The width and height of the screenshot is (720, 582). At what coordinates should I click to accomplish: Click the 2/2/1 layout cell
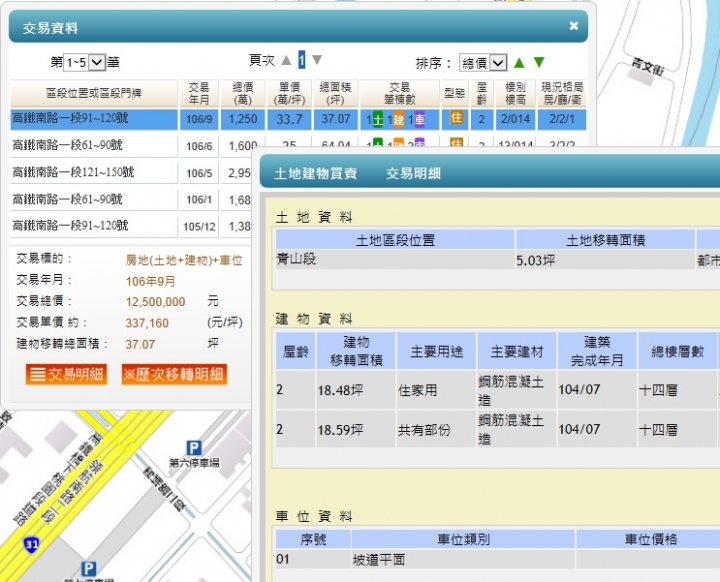point(562,119)
